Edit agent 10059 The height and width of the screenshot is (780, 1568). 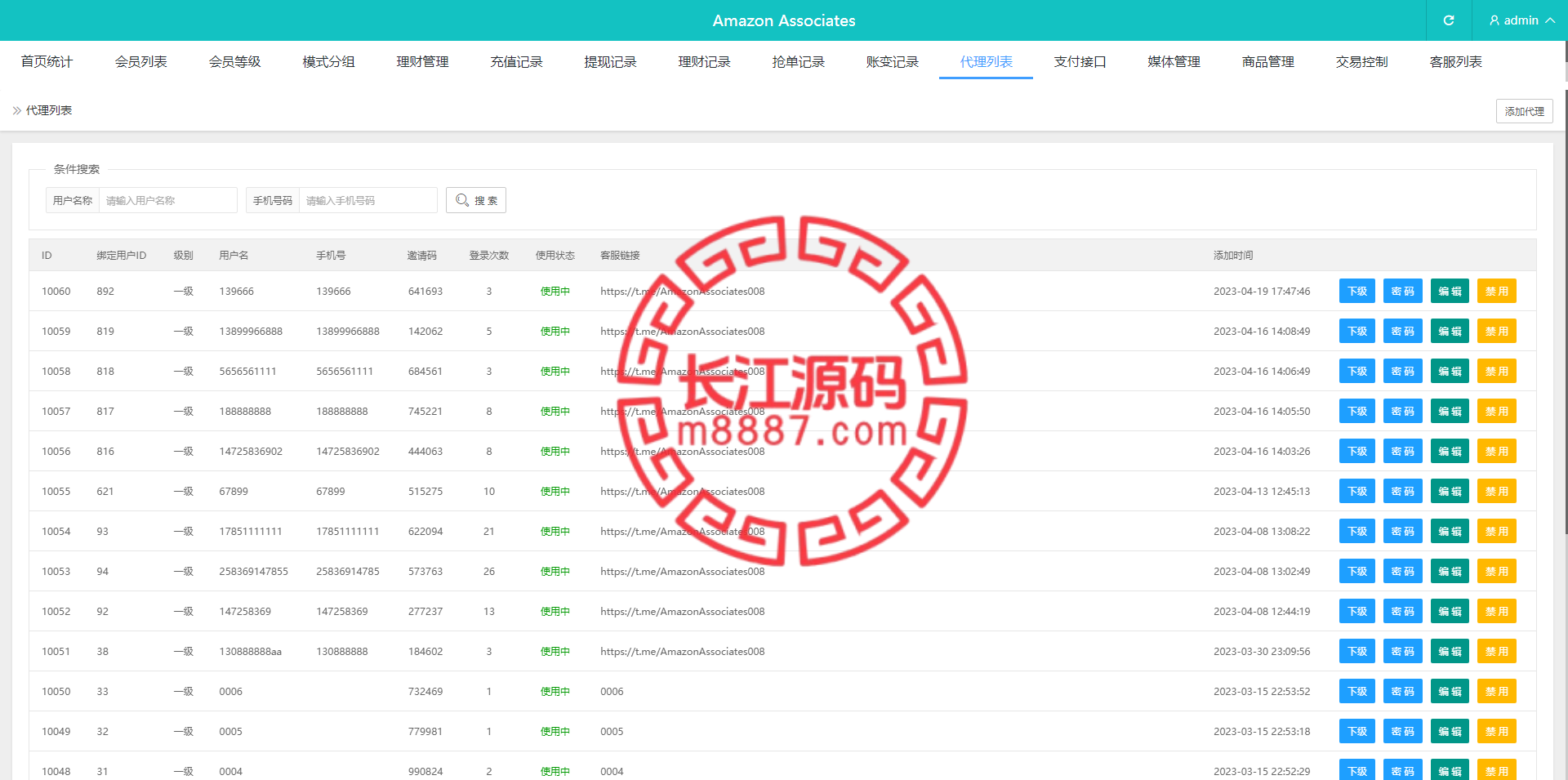click(1450, 331)
